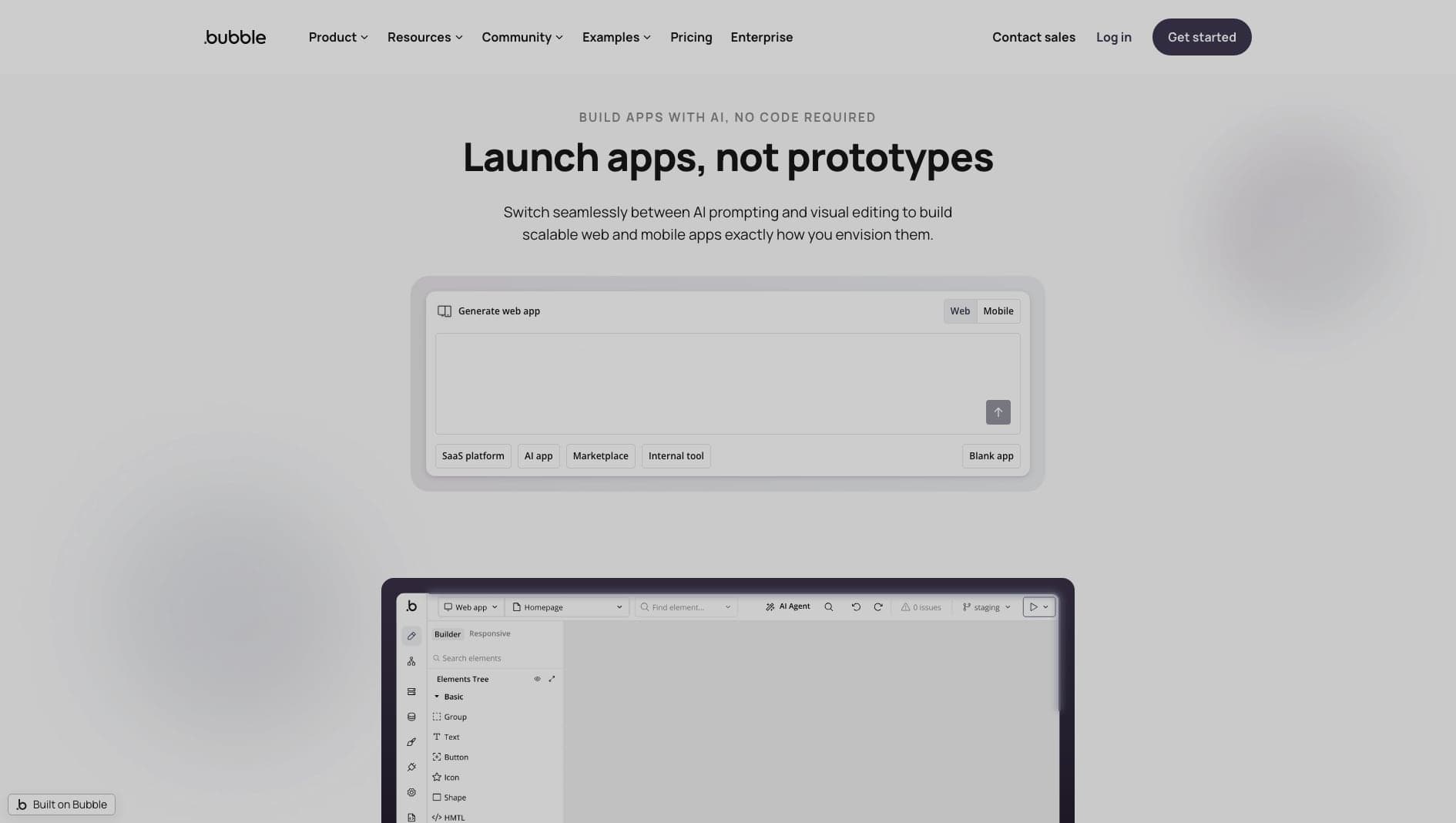Viewport: 1456px width, 823px height.
Task: Open the Workflow tab icon in editor sidebar
Action: pyautogui.click(x=411, y=661)
